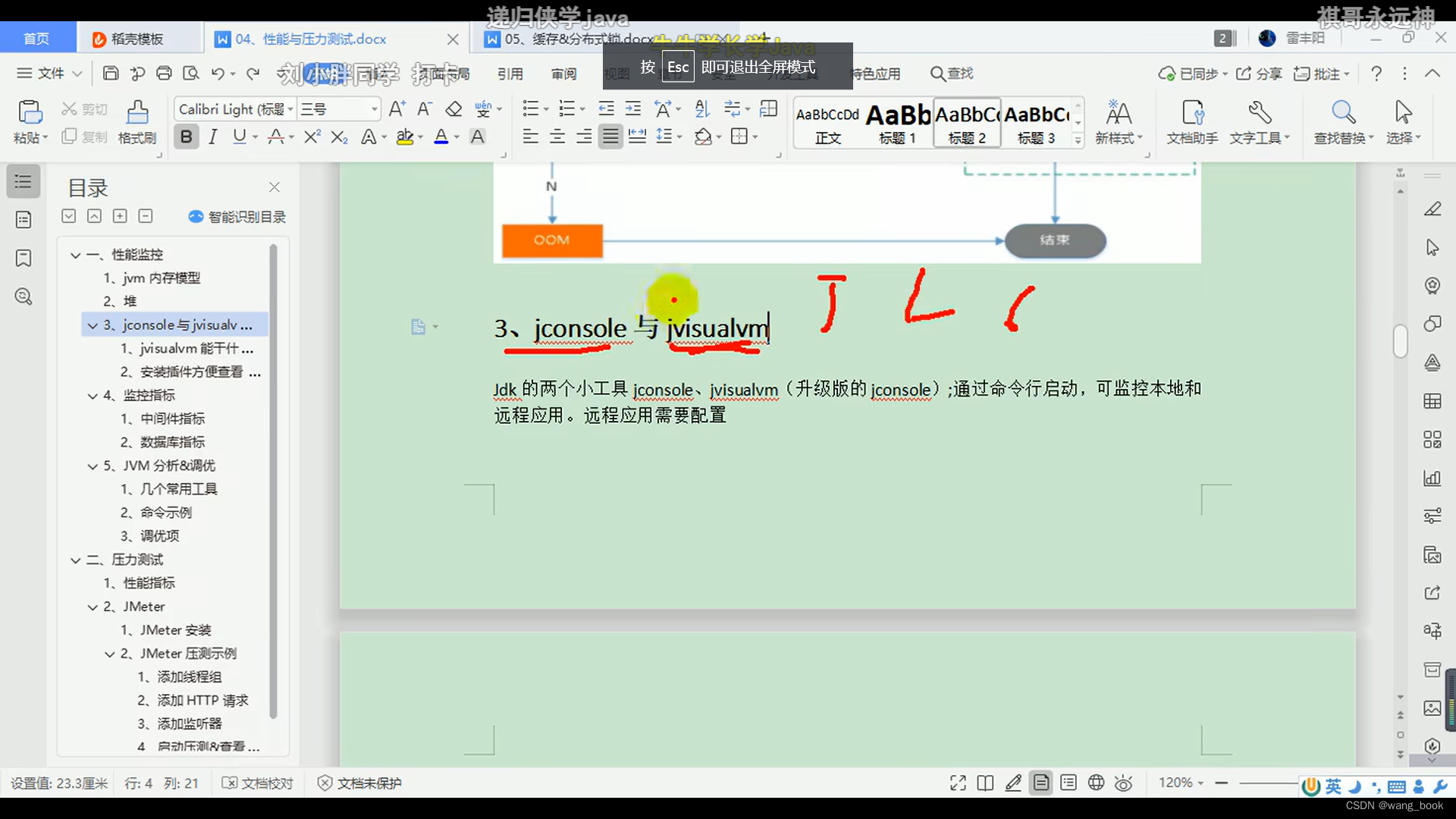1456x819 pixels.
Task: Toggle center text alignment
Action: (x=557, y=136)
